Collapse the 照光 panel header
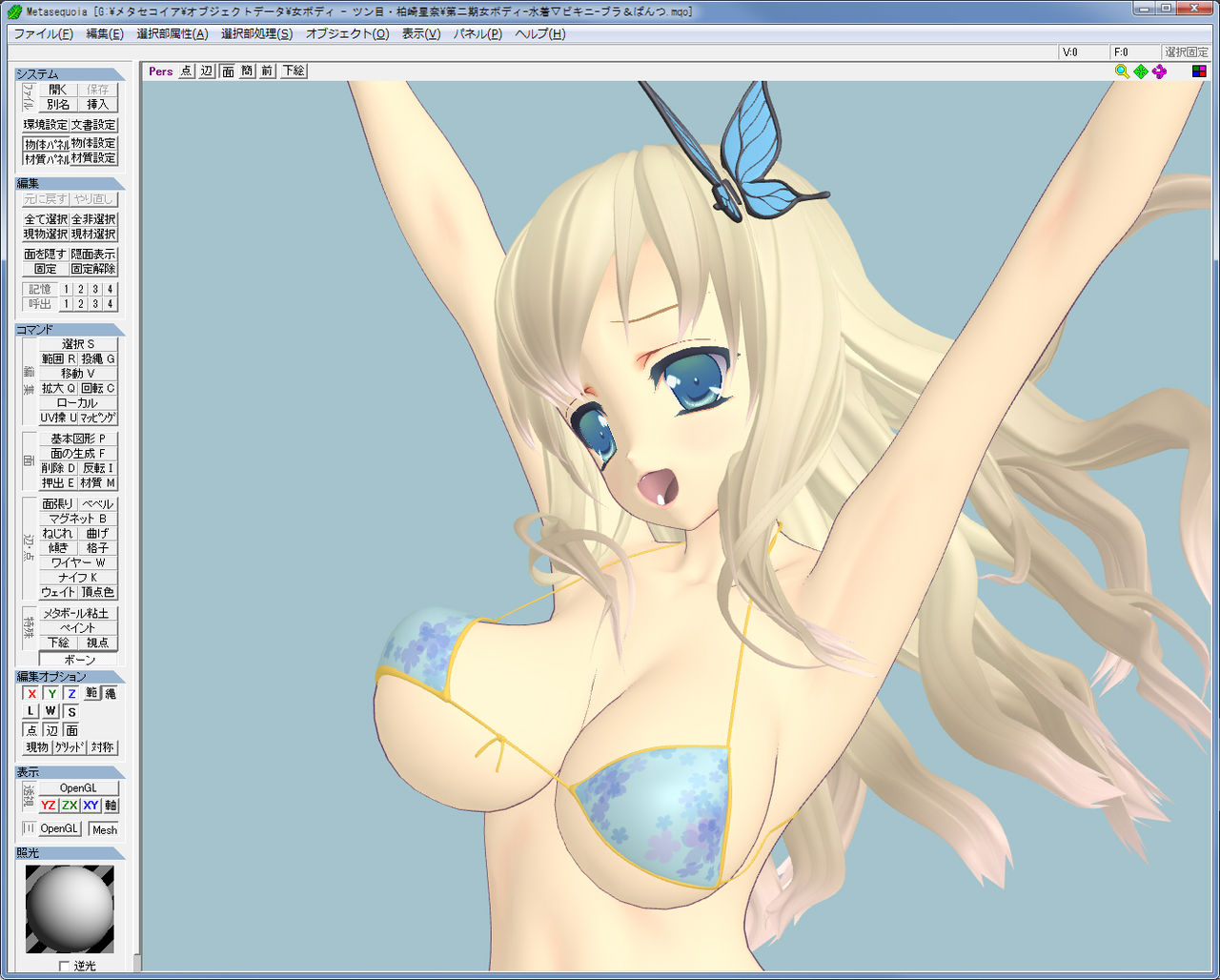Screen dimensions: 1220x980 [70, 852]
